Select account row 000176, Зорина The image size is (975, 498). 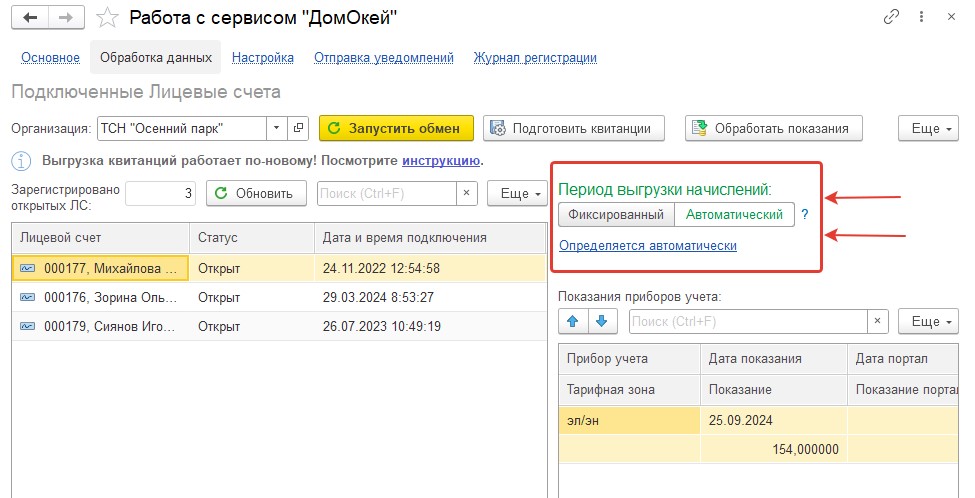coord(279,297)
